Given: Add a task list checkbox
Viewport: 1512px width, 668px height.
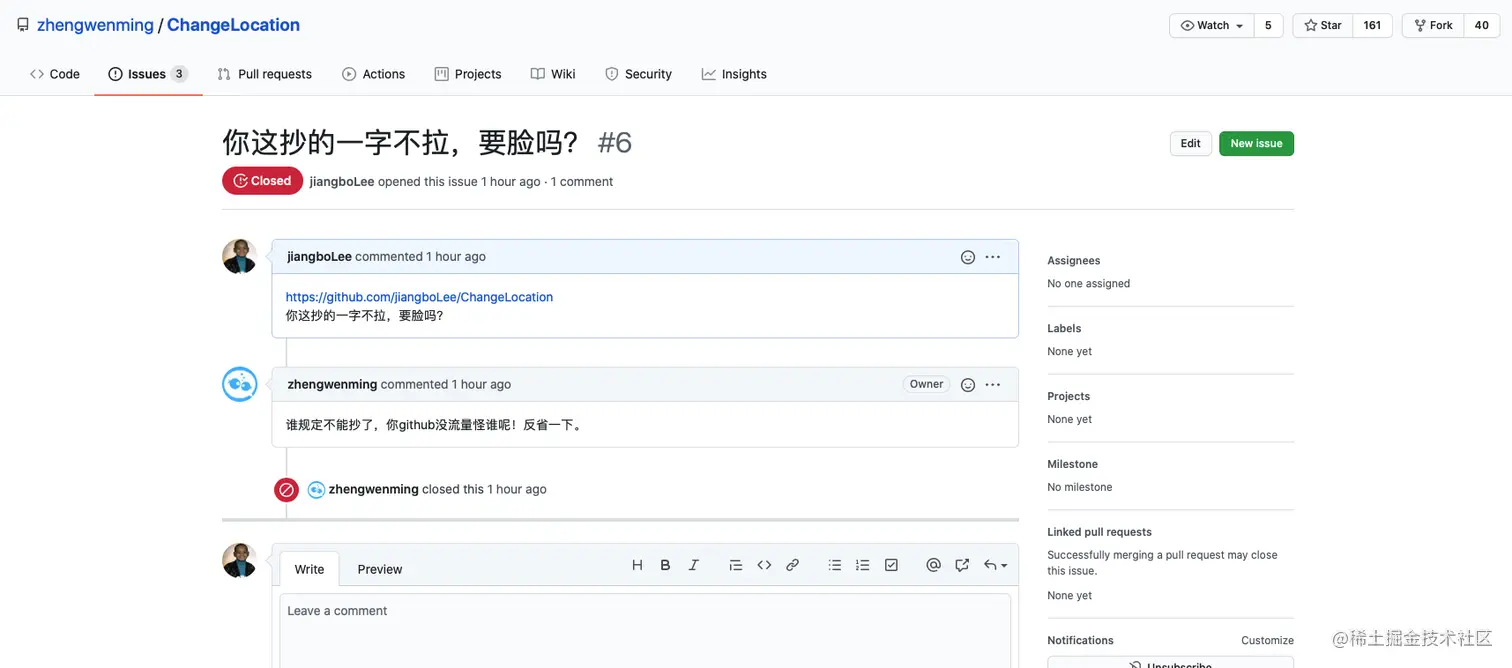Looking at the screenshot, I should (891, 565).
